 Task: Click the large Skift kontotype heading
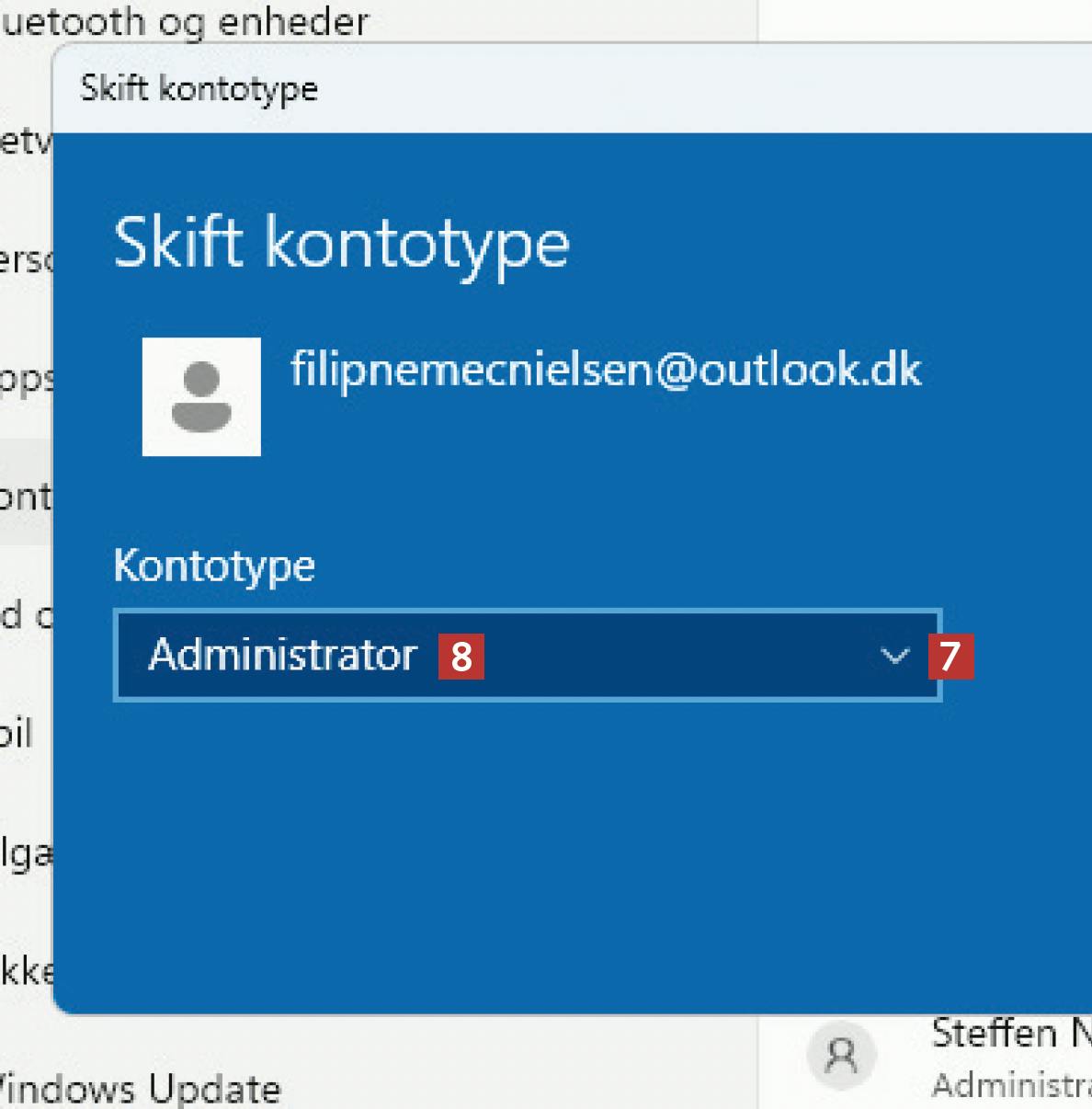click(x=341, y=244)
